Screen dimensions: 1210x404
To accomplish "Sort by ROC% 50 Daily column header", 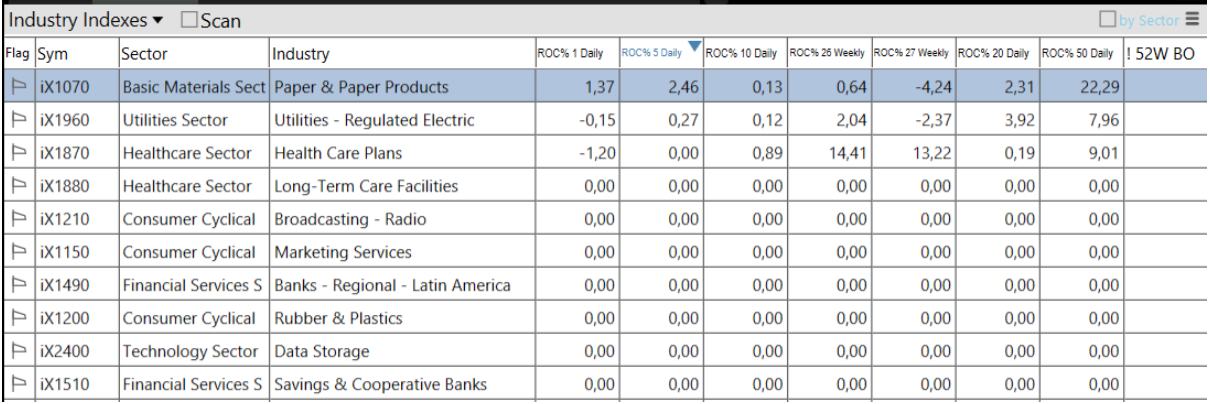I will 1077,54.
